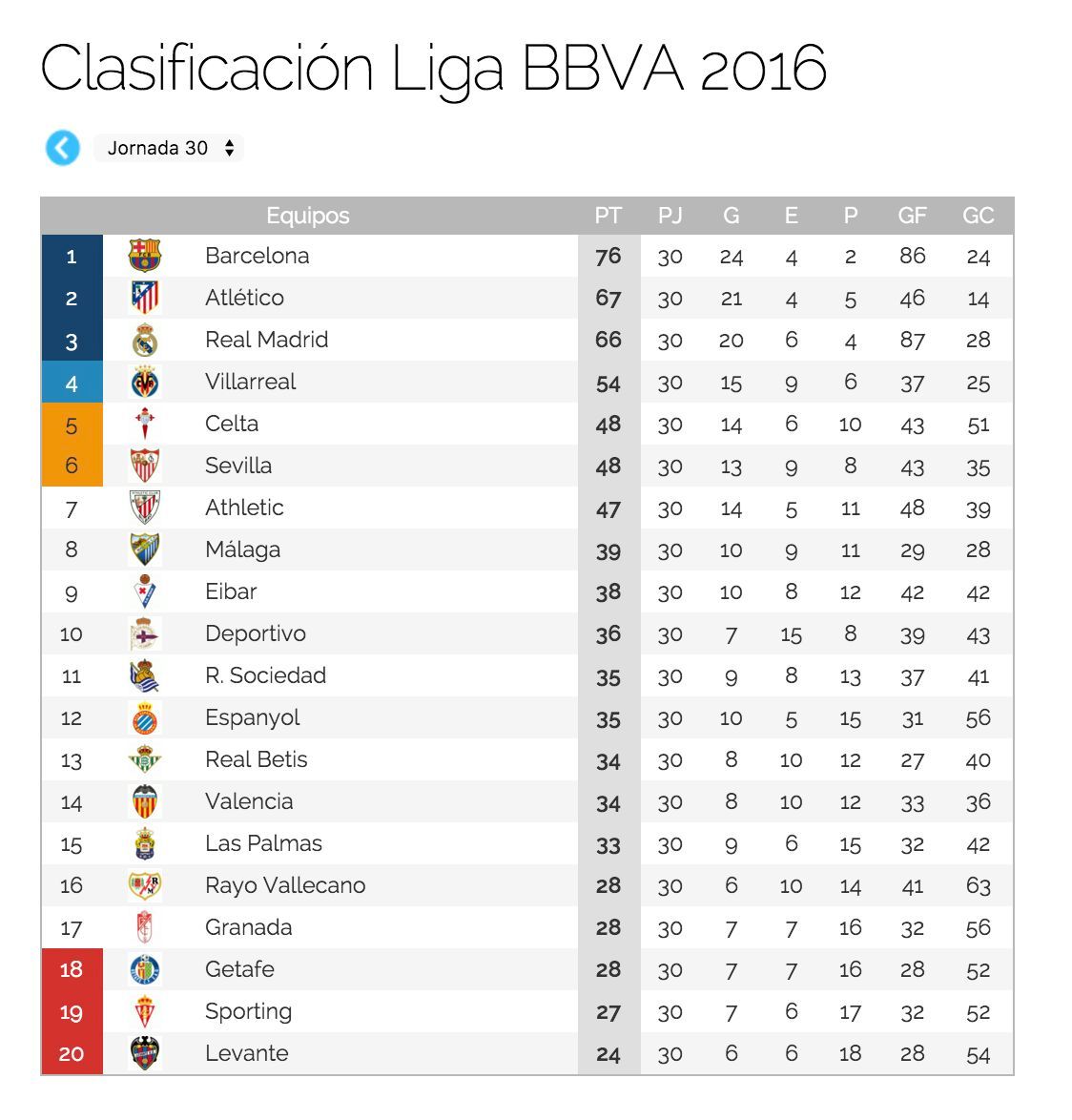The image size is (1072, 1120).
Task: Click the GF column header
Action: 912,216
